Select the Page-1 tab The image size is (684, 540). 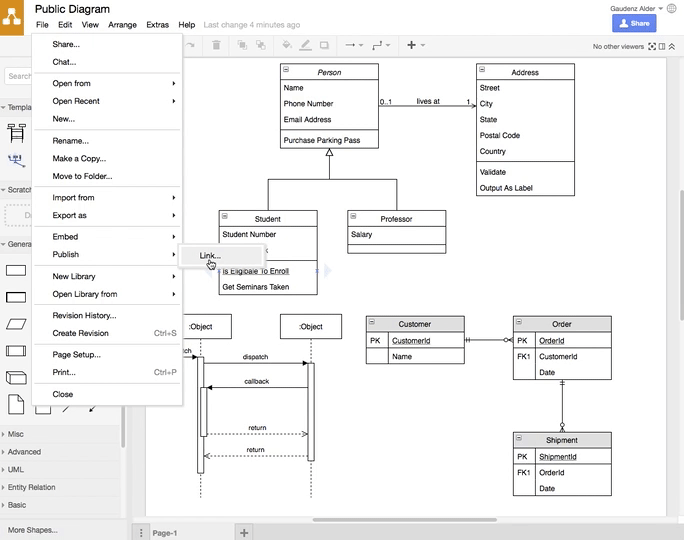165,533
